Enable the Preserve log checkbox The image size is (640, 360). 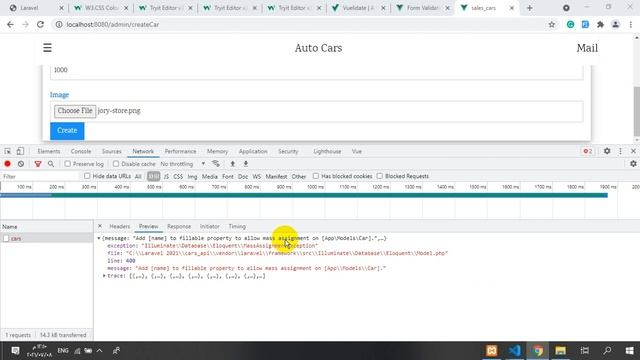[x=67, y=164]
